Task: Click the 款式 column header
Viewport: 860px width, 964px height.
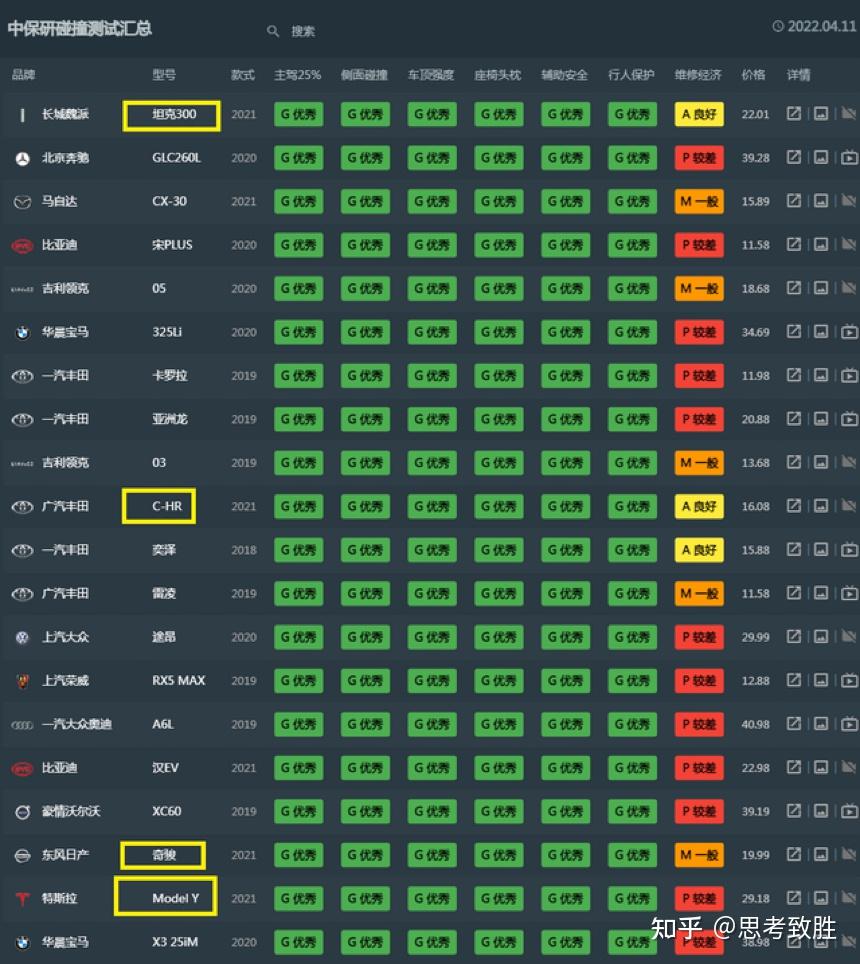Action: pos(243,75)
